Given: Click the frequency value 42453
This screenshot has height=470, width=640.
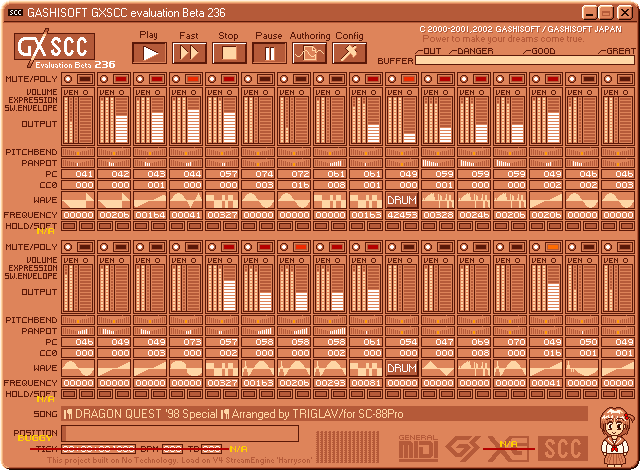Looking at the screenshot, I should 402,215.
